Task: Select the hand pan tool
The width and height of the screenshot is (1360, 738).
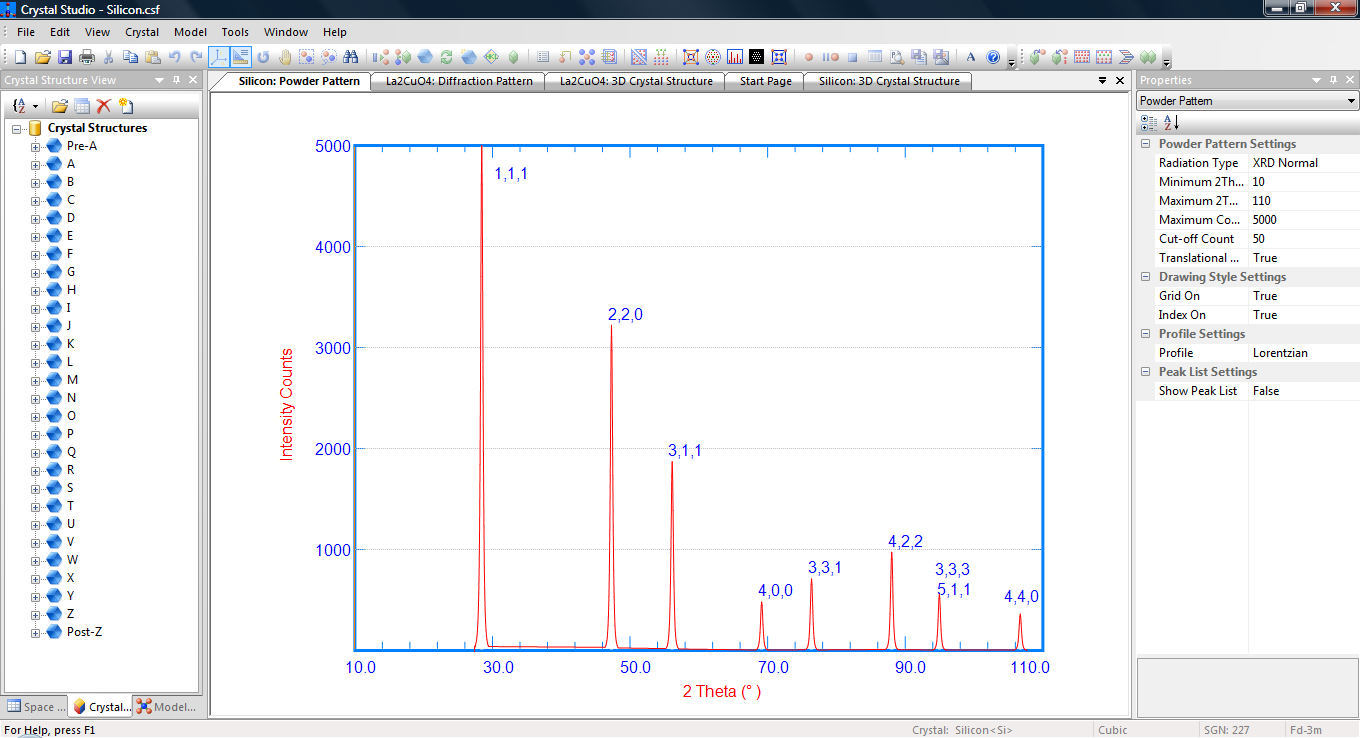Action: click(285, 57)
